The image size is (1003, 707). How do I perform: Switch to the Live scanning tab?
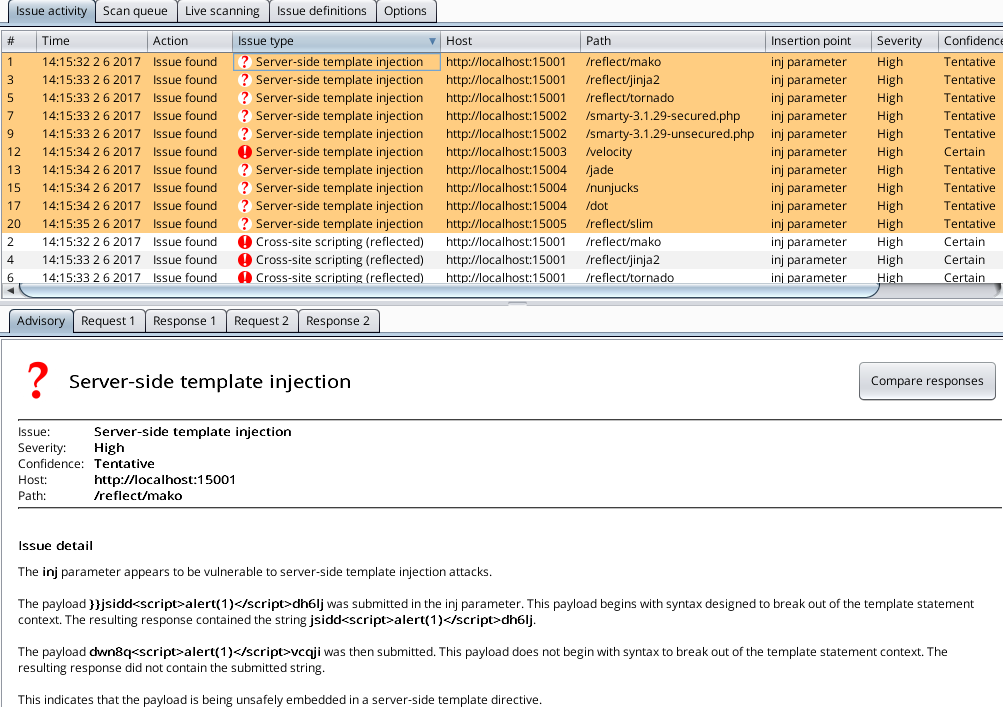coord(222,11)
